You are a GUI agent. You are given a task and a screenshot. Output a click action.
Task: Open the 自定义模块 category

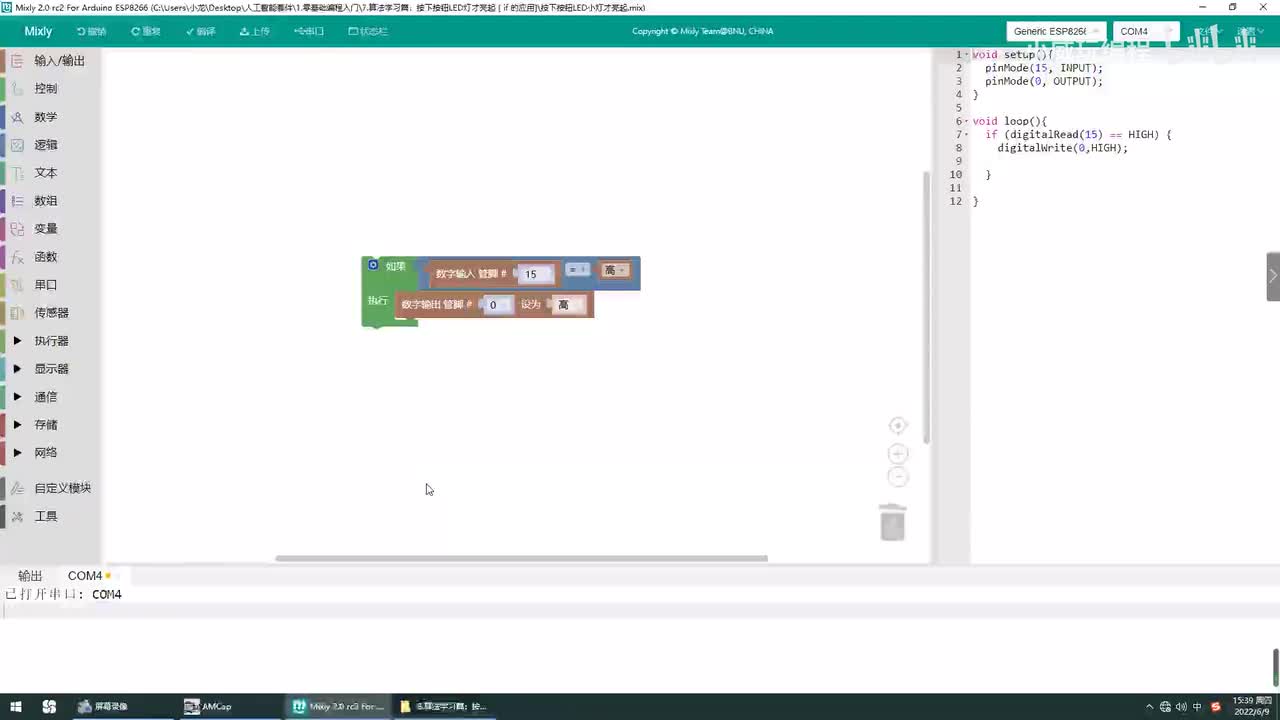point(50,488)
